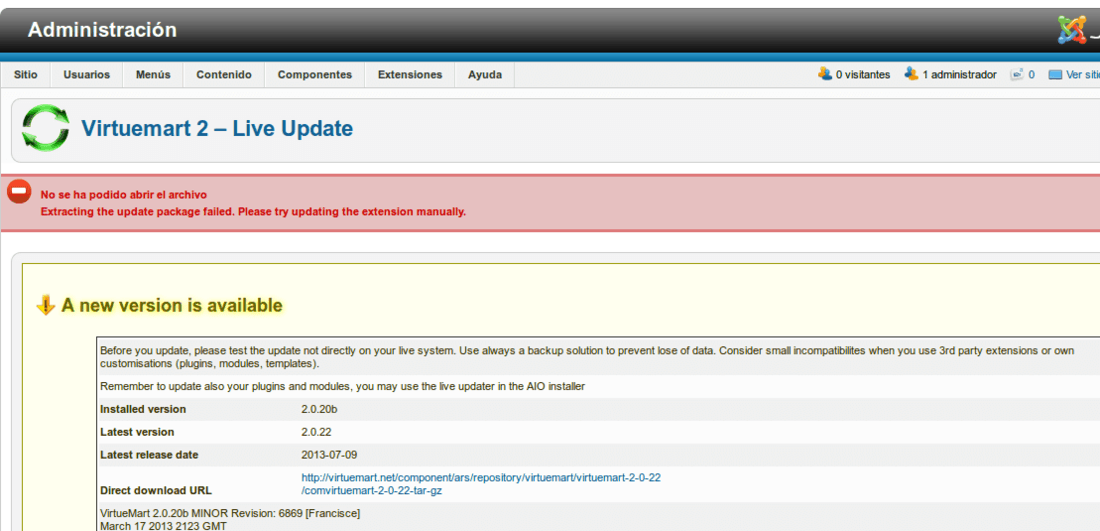Click the 'March 17 2013 2123 GMT' text
The height and width of the screenshot is (531, 1100).
163,525
